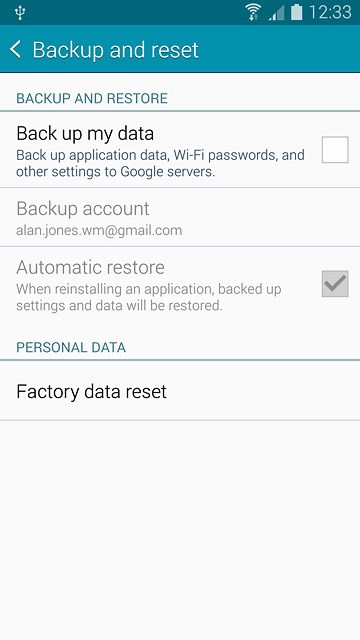Tap the empty area below Factory data reset
The height and width of the screenshot is (640, 360).
point(180,530)
